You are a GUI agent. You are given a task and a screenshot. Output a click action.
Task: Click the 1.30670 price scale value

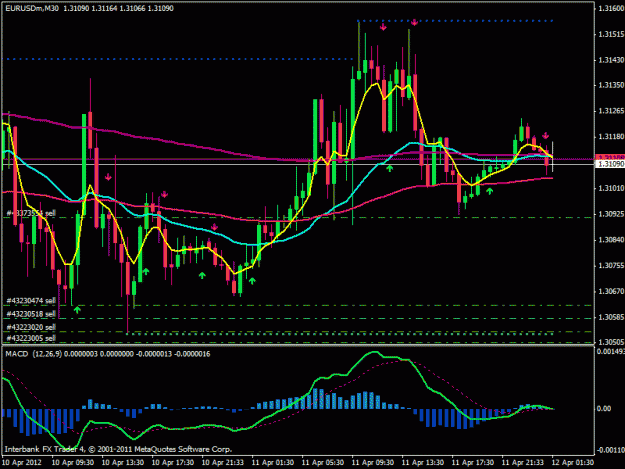tap(610, 291)
